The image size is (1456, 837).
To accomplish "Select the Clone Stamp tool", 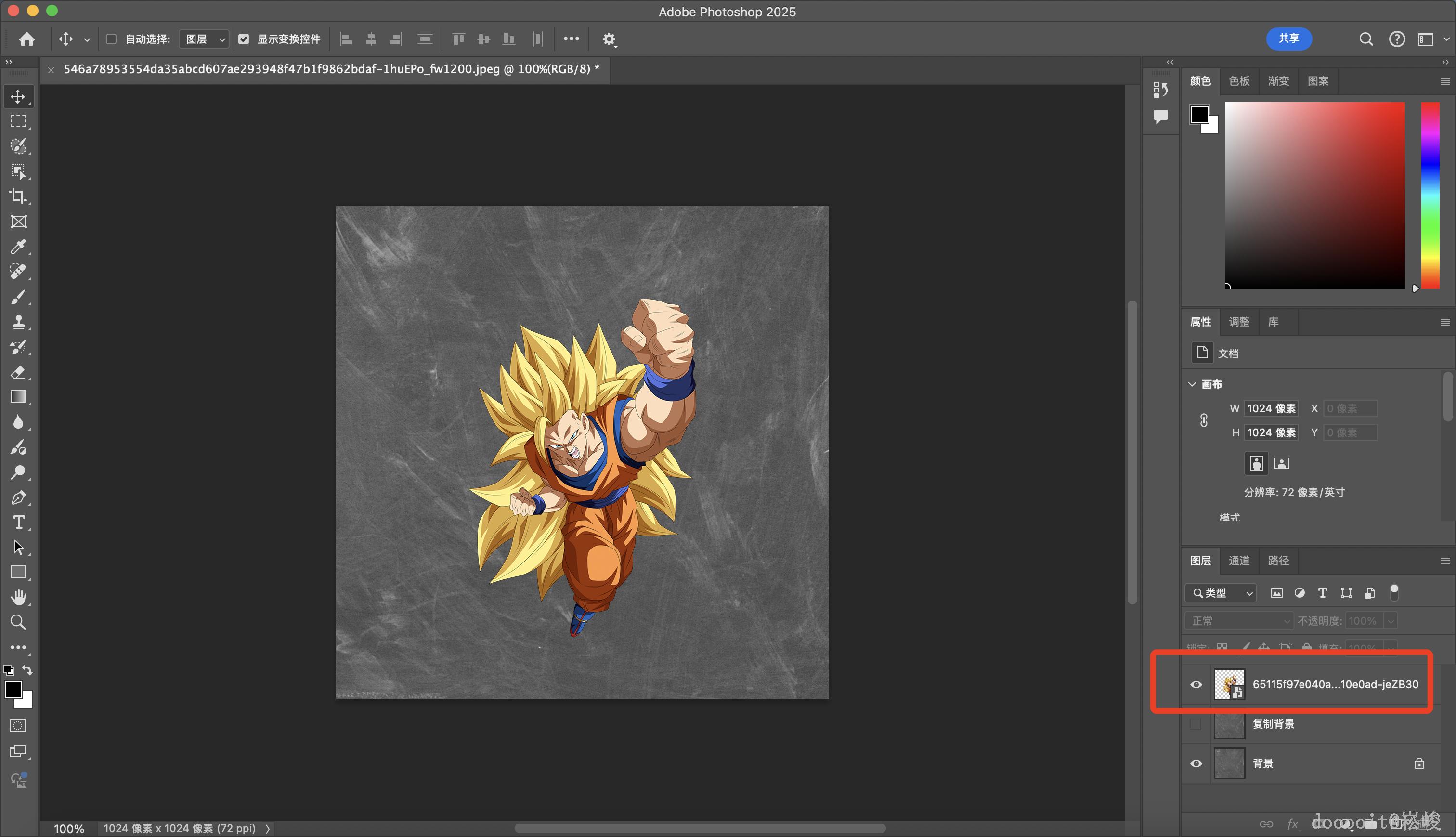I will (x=18, y=322).
